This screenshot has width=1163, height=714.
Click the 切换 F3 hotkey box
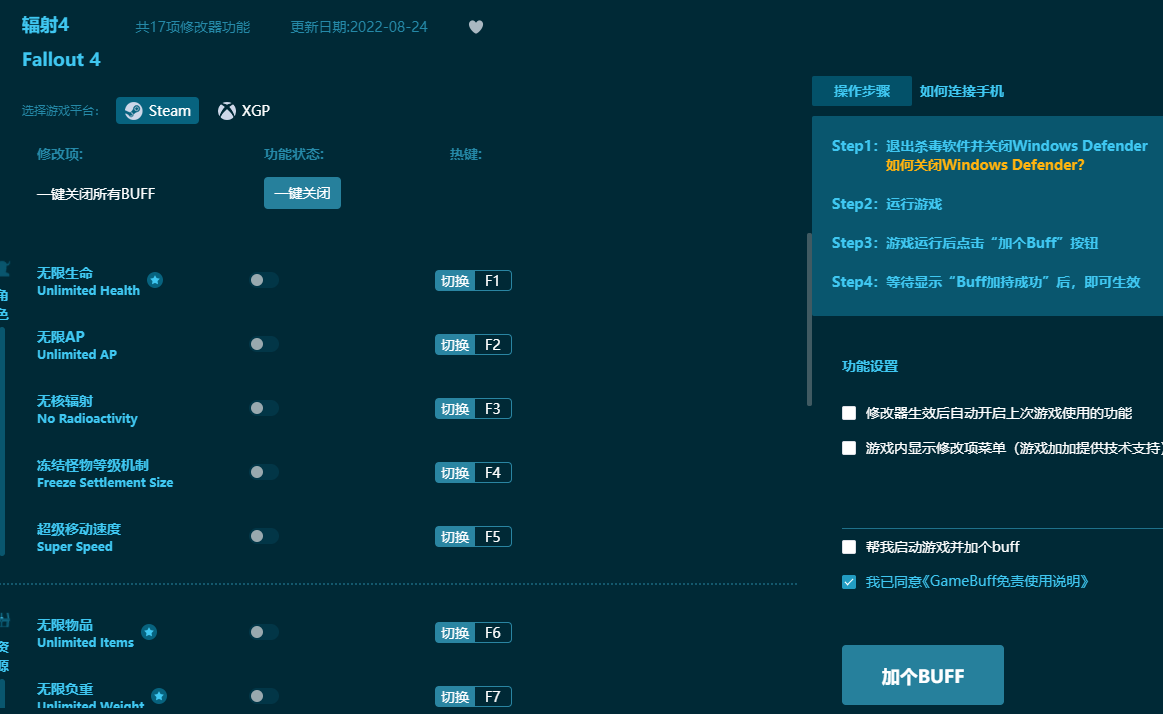[x=473, y=409]
